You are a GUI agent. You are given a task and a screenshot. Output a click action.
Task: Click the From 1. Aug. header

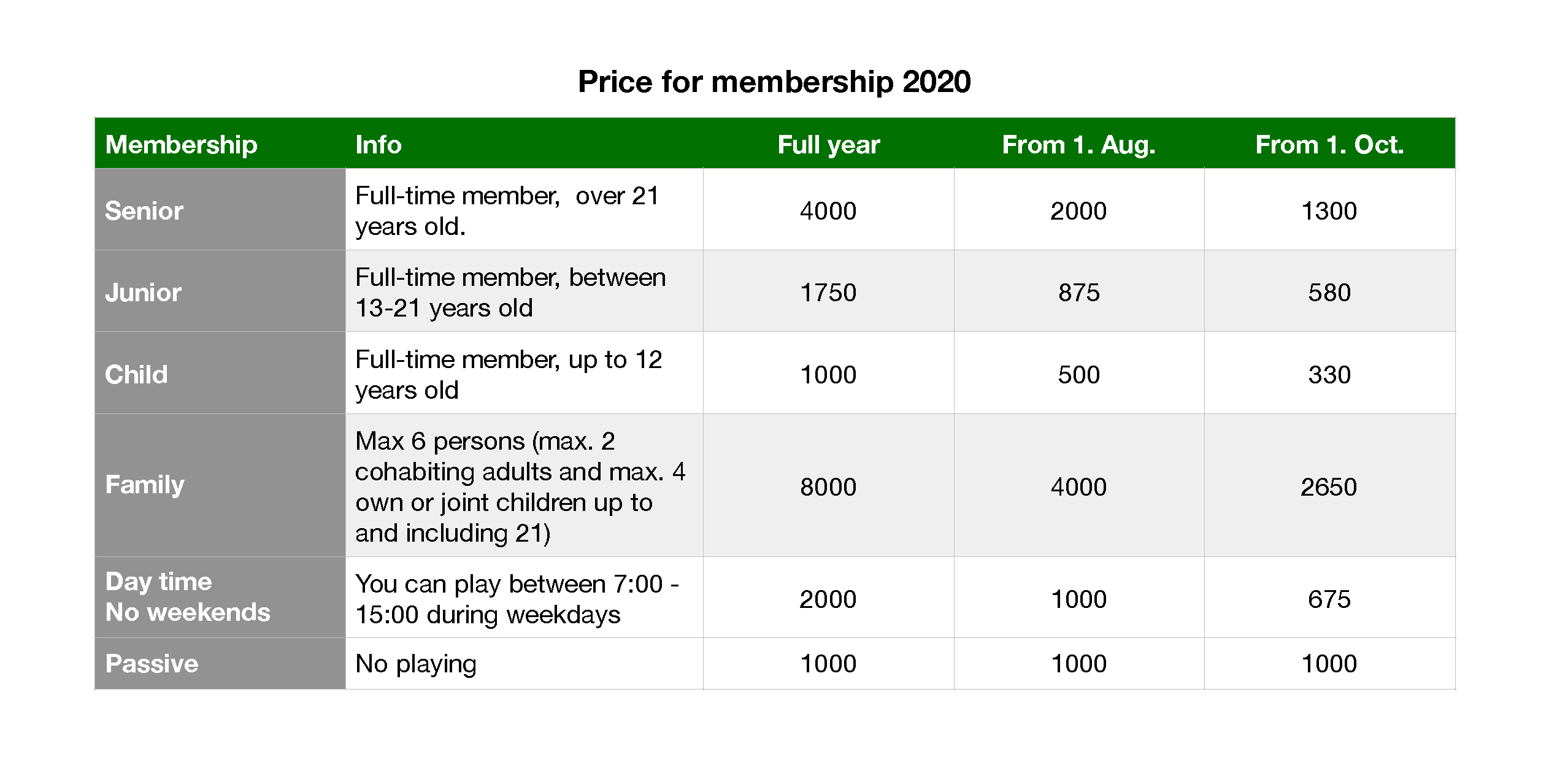point(1078,145)
